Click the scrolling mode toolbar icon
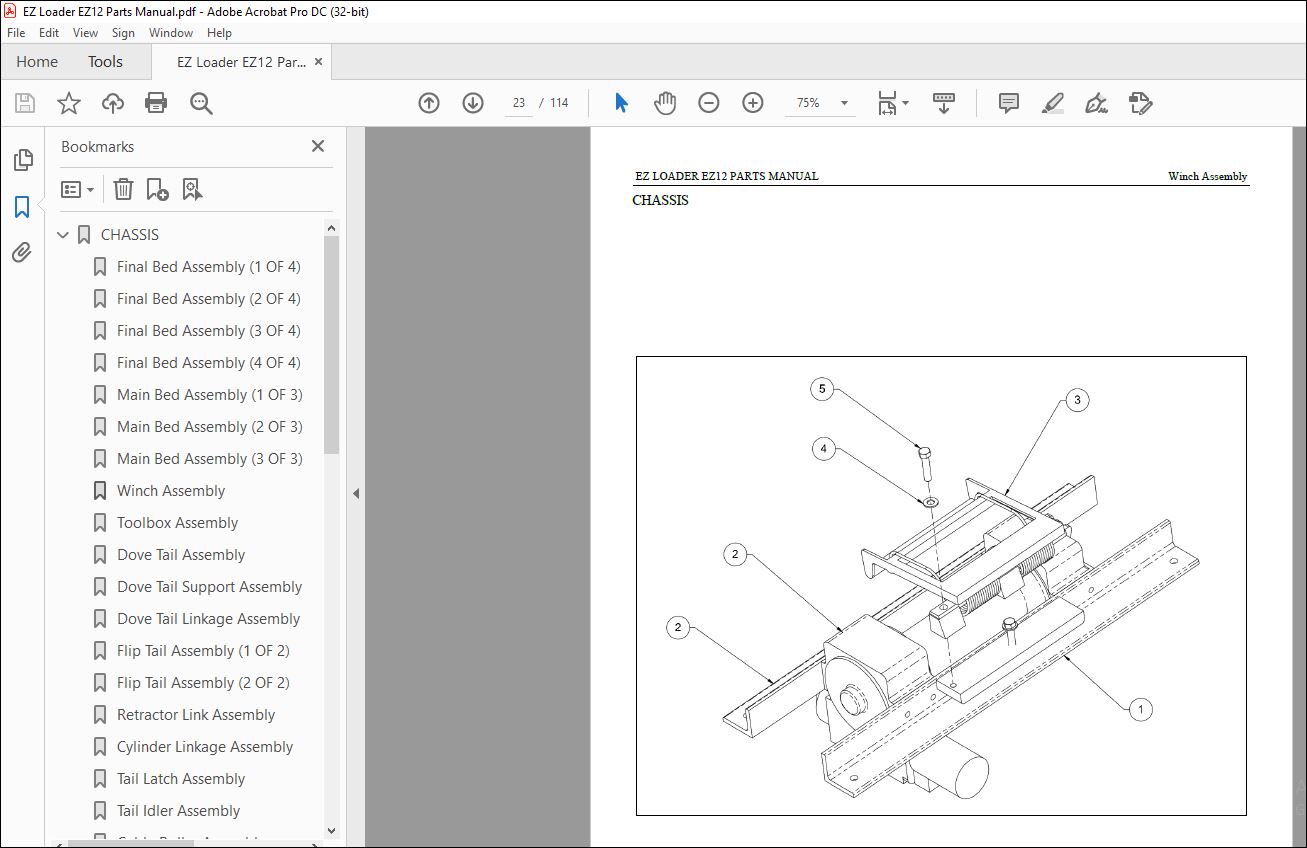The height and width of the screenshot is (848, 1307). (944, 103)
